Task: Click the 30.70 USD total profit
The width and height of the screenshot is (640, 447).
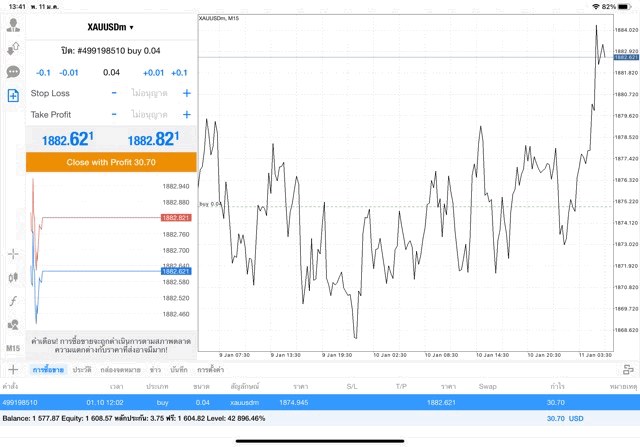Action: click(x=565, y=418)
